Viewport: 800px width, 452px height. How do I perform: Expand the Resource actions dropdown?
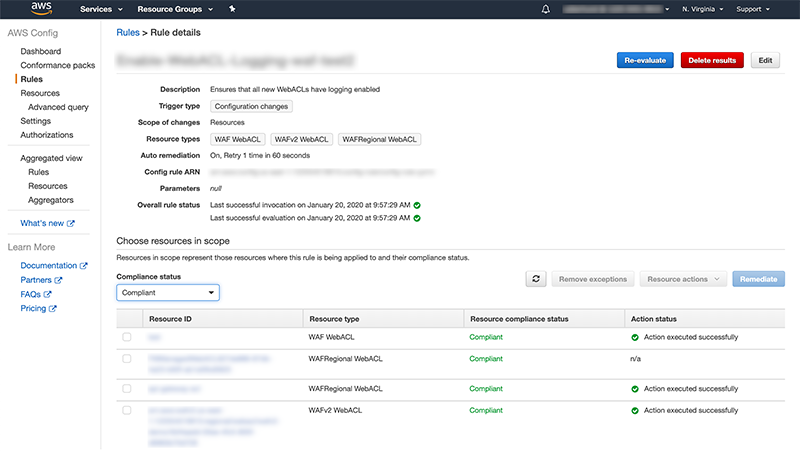[x=683, y=279]
